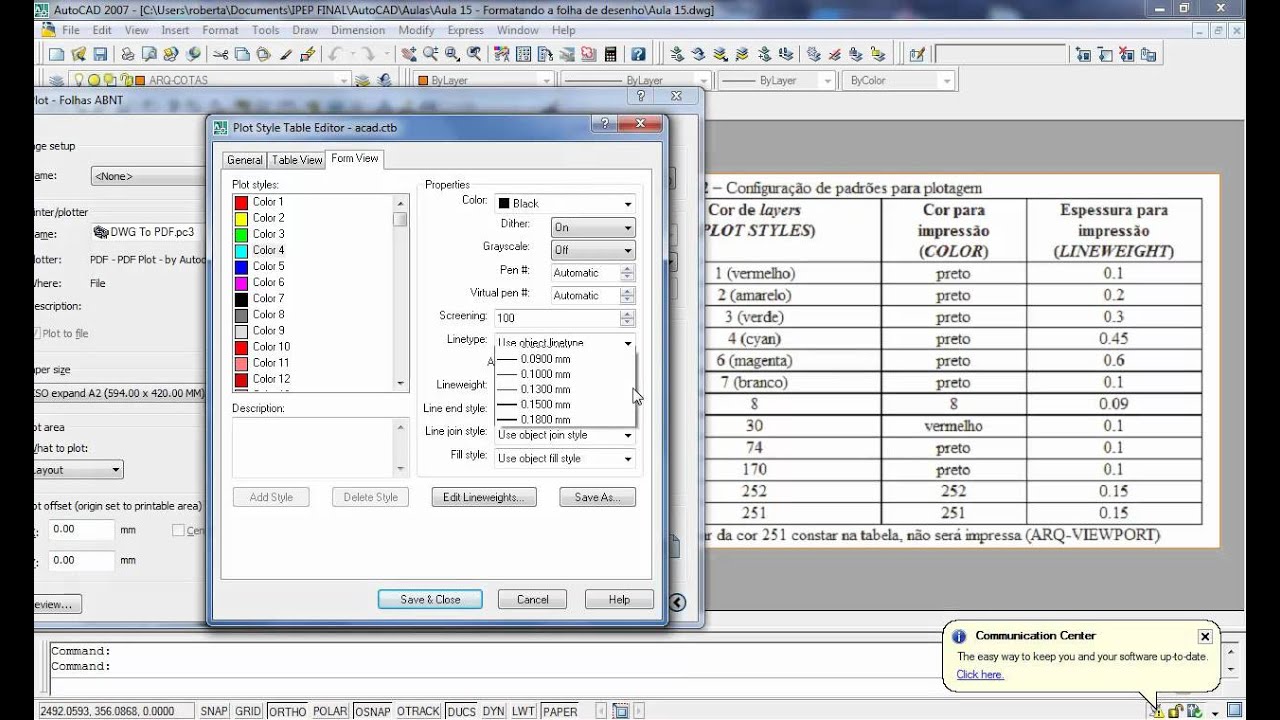
Task: Open the Color dropdown showing Black
Action: 565,203
